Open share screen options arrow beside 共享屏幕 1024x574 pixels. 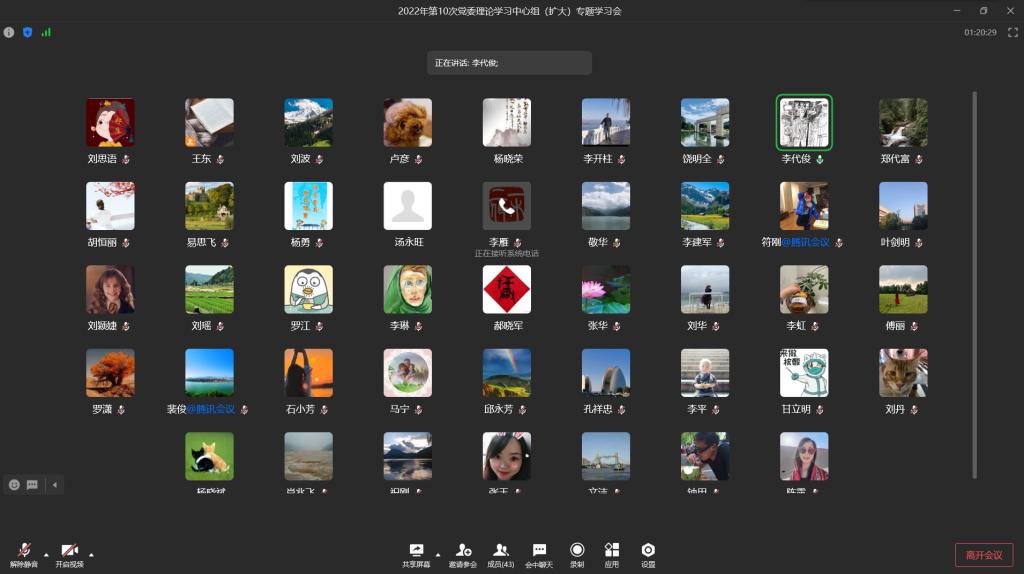point(437,553)
